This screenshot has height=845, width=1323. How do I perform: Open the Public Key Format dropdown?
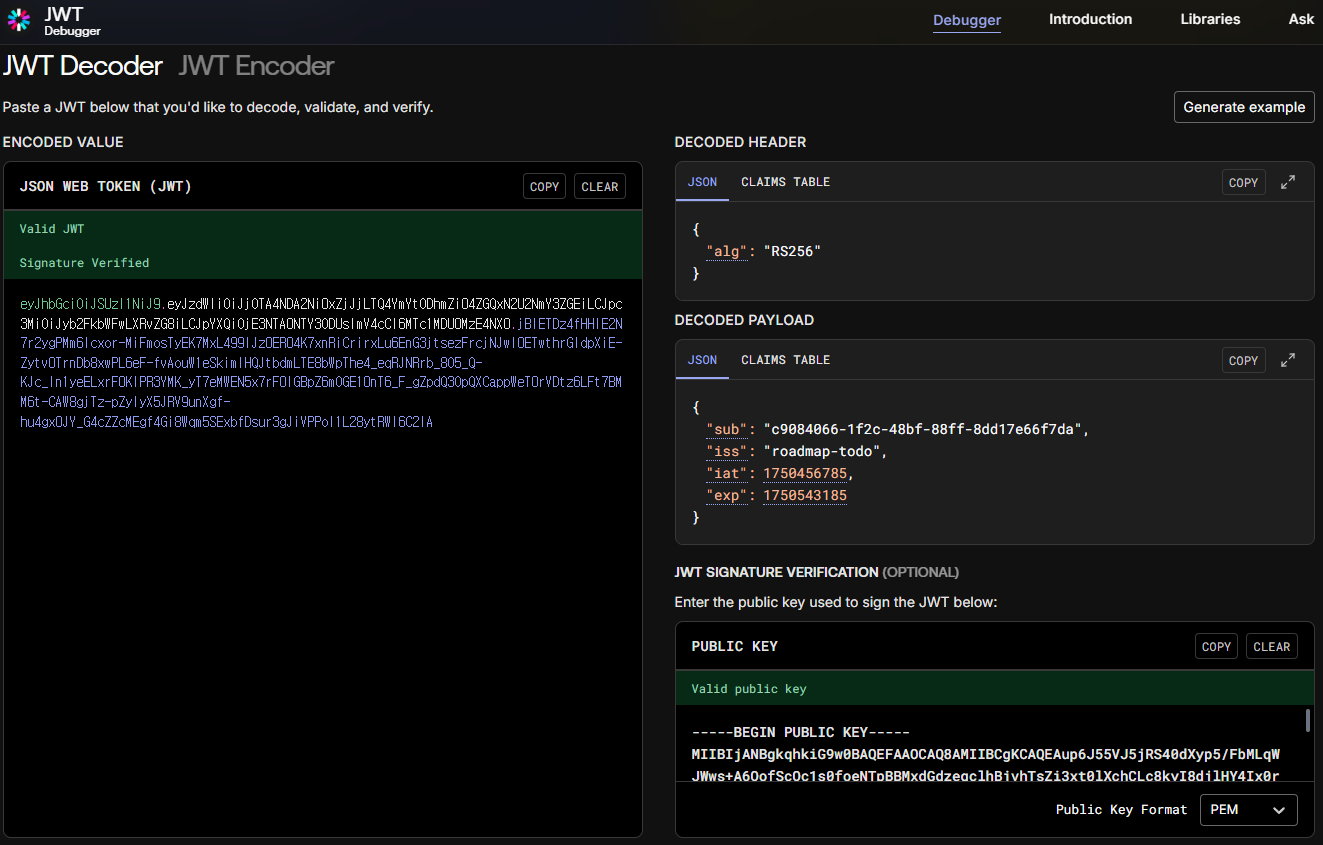coord(1248,810)
